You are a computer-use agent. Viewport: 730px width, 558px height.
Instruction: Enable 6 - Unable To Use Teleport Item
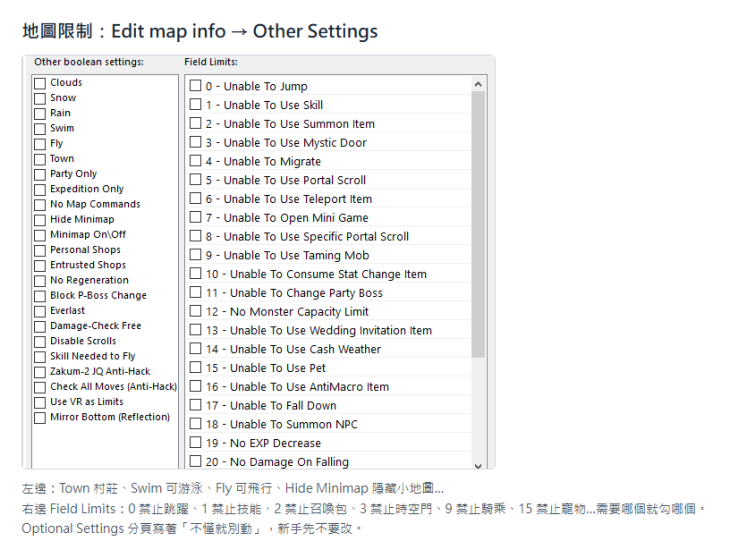pyautogui.click(x=196, y=198)
